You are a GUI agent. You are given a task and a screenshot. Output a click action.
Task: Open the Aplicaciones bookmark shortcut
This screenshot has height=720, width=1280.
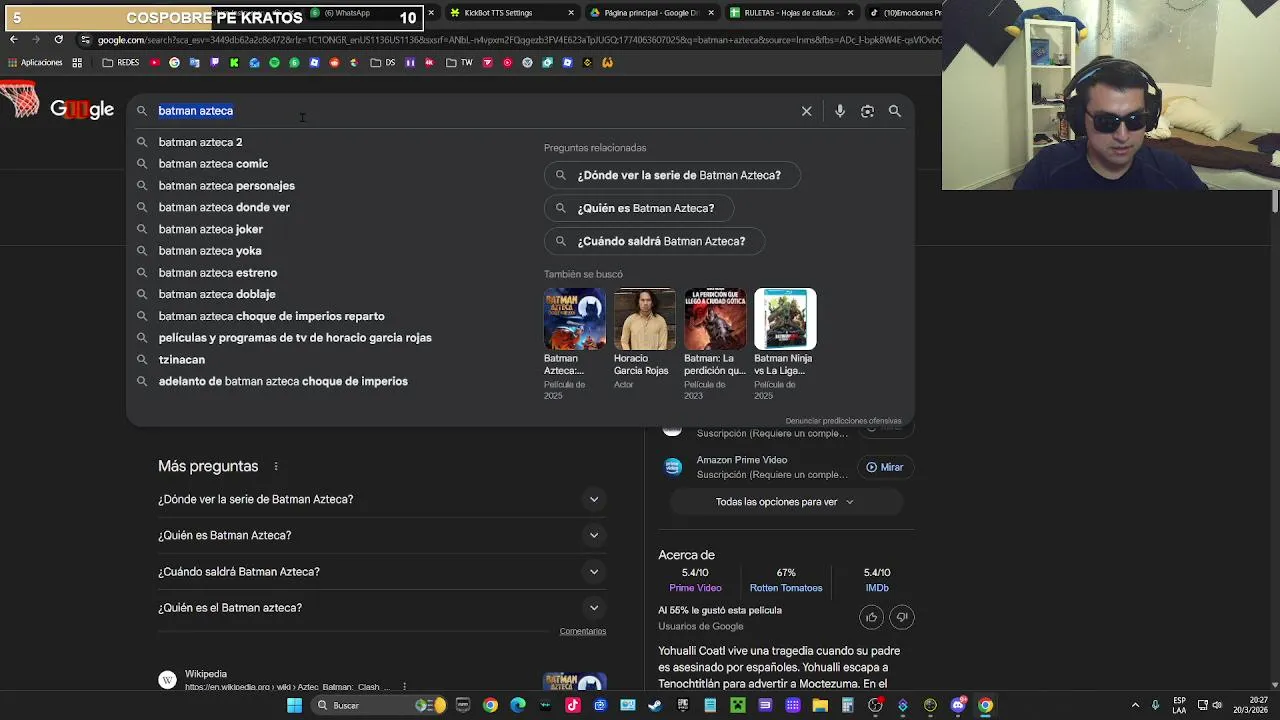point(35,62)
